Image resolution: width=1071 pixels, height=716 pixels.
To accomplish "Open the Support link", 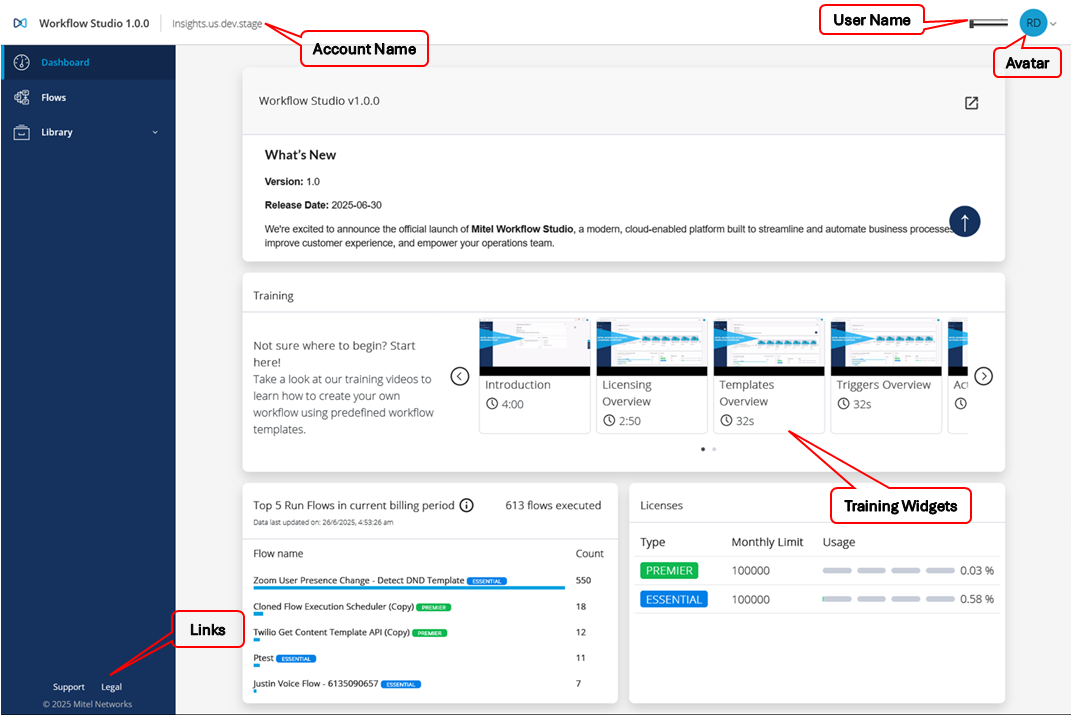I will (69, 687).
